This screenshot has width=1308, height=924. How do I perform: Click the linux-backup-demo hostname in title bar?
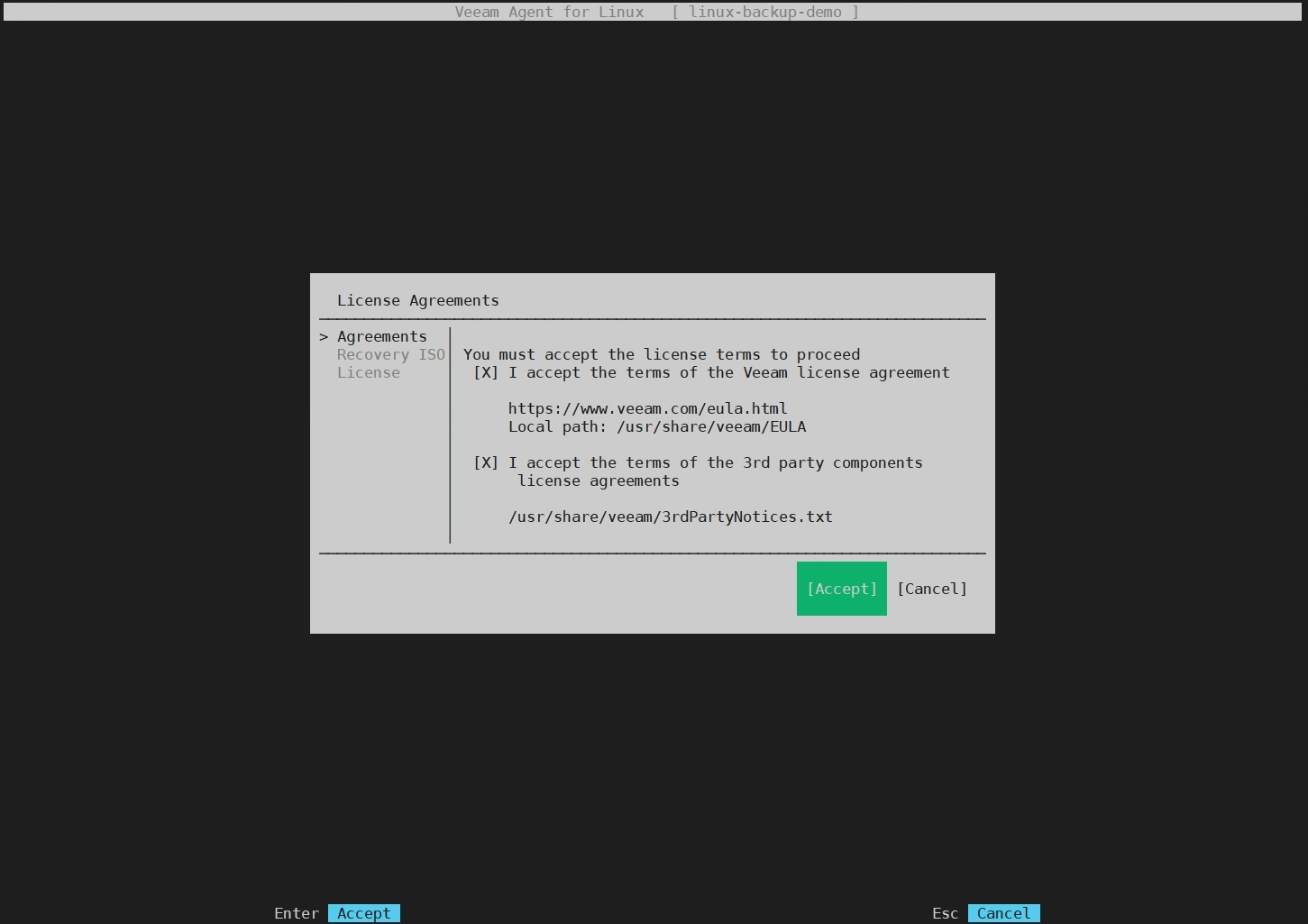764,12
